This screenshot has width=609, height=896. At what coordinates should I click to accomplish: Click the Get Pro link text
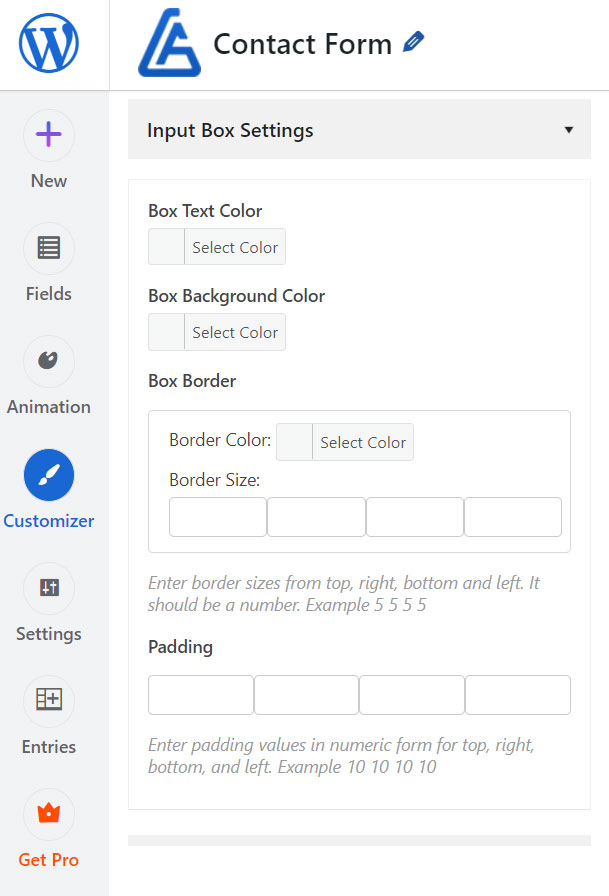[x=49, y=860]
